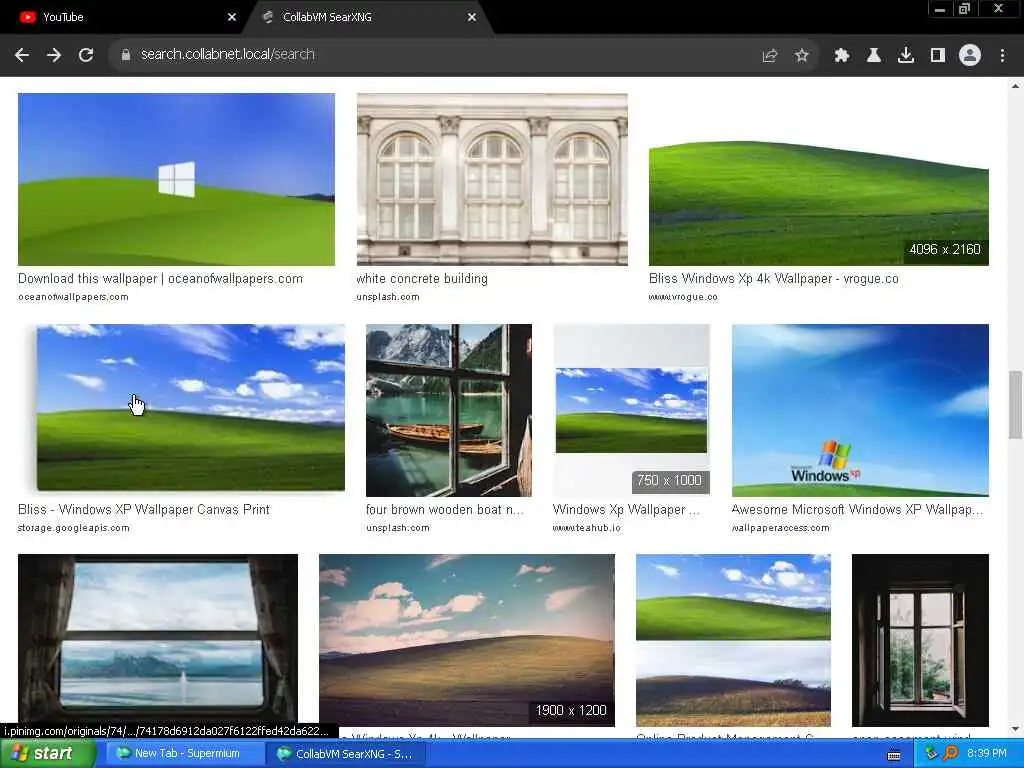The width and height of the screenshot is (1024, 768).
Task: Click the network tray icon
Action: pos(931,754)
